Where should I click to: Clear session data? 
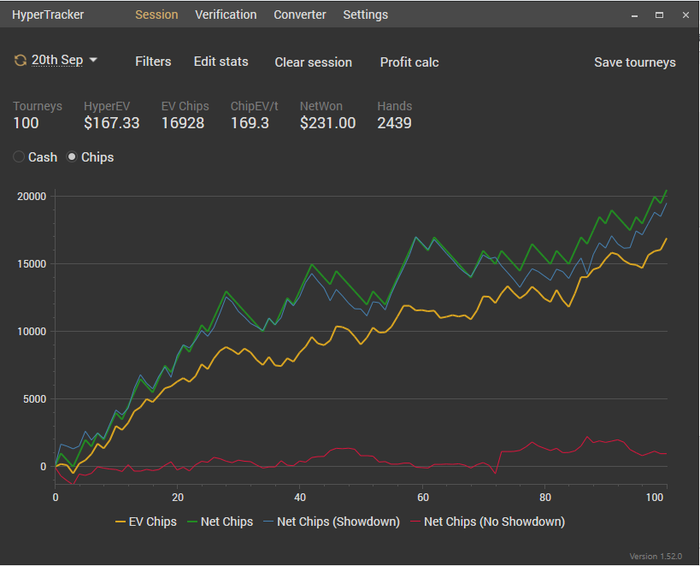[x=313, y=62]
